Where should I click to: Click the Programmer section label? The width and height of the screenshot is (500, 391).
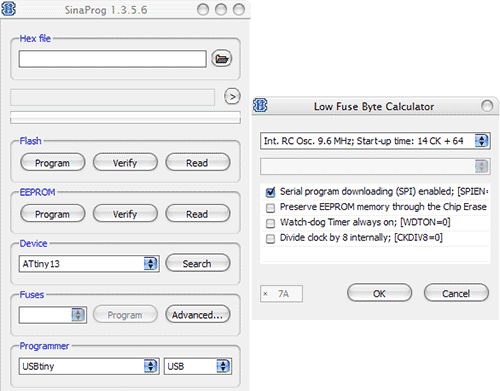point(44,346)
